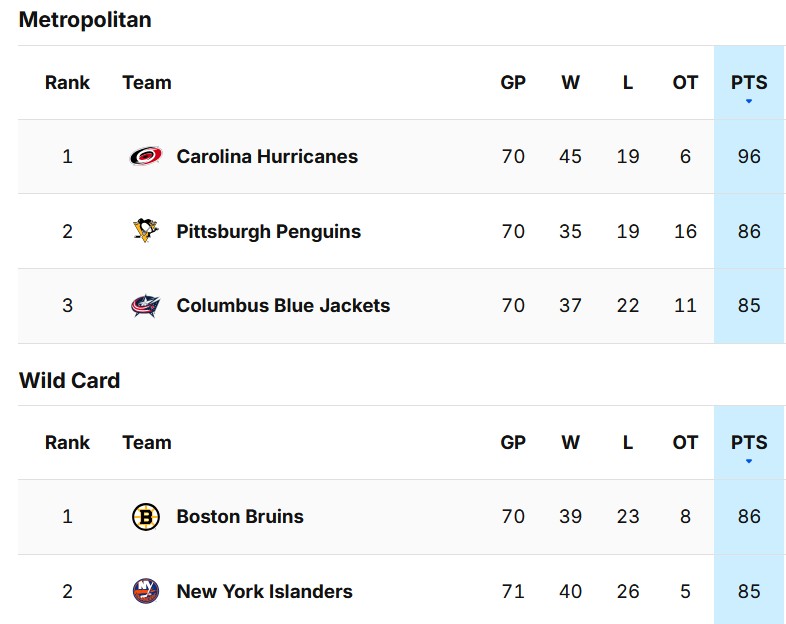Sort Wild Card table by Rank header
786x624 pixels.
pyautogui.click(x=67, y=443)
